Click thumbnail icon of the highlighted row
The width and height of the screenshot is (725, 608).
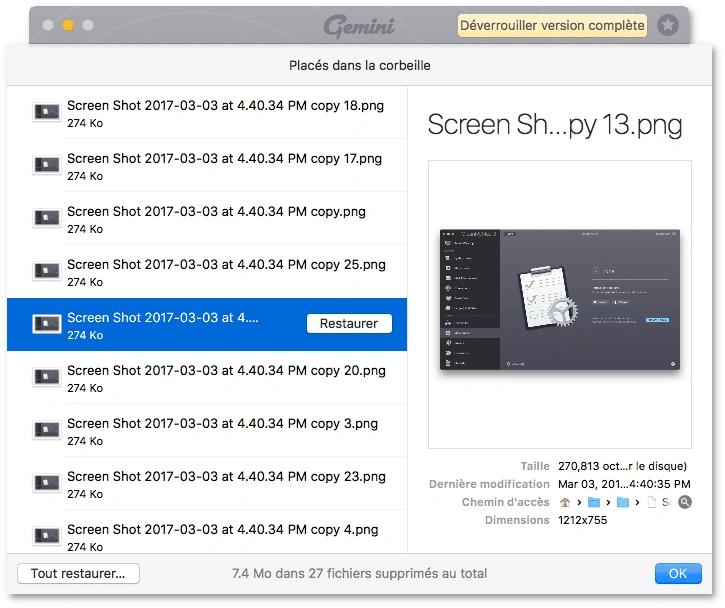[x=47, y=324]
